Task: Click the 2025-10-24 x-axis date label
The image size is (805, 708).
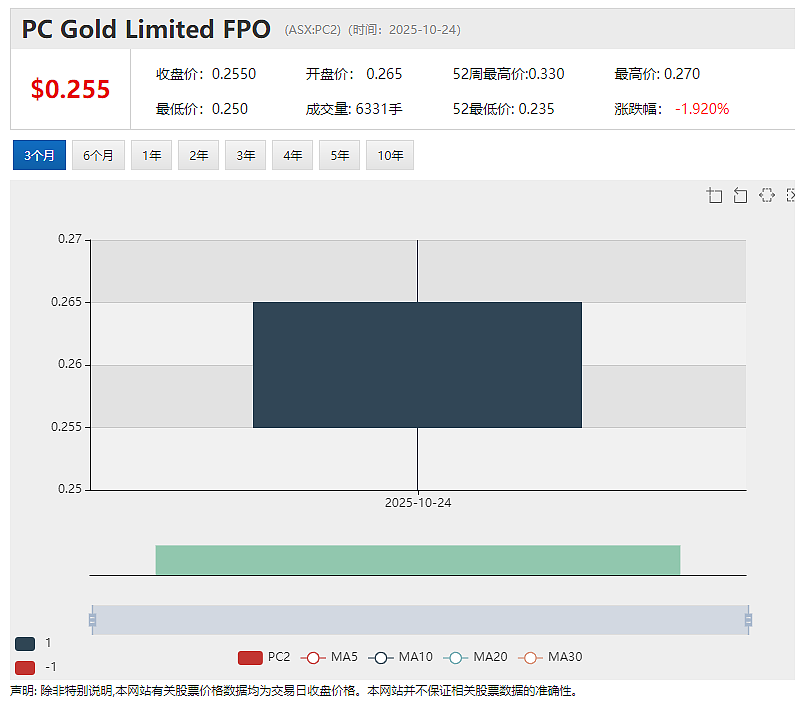Action: pos(418,503)
